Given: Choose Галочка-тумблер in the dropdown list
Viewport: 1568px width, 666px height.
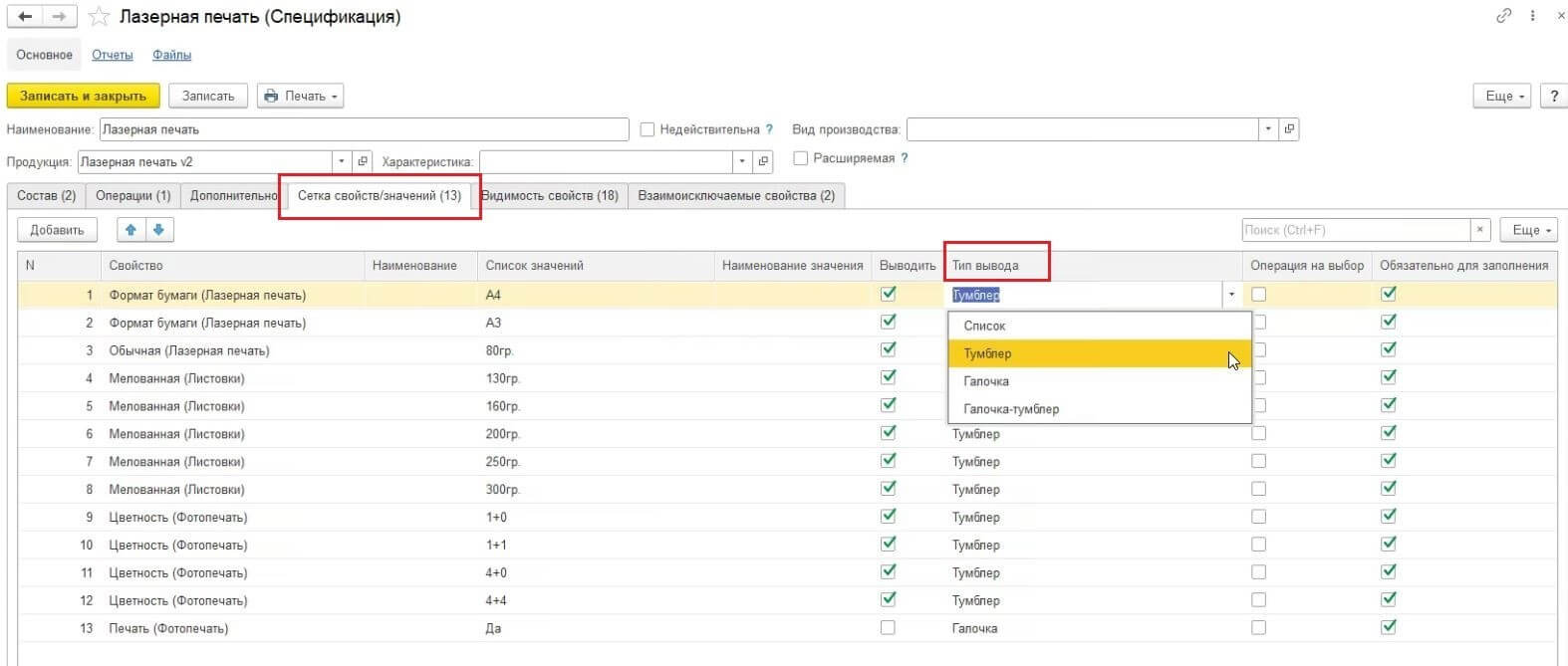Looking at the screenshot, I should 1100,409.
